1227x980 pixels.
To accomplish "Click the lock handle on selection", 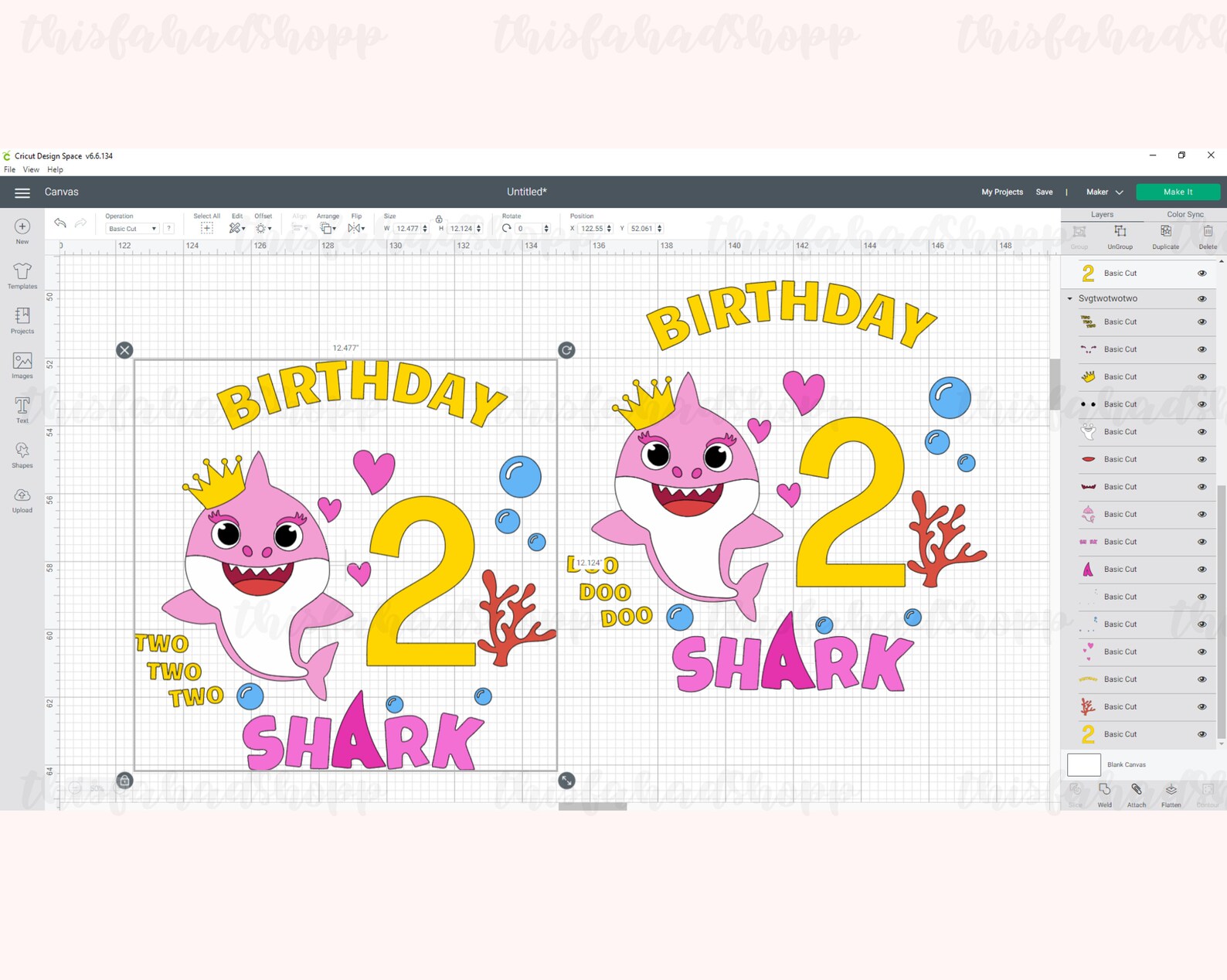I will click(x=124, y=781).
